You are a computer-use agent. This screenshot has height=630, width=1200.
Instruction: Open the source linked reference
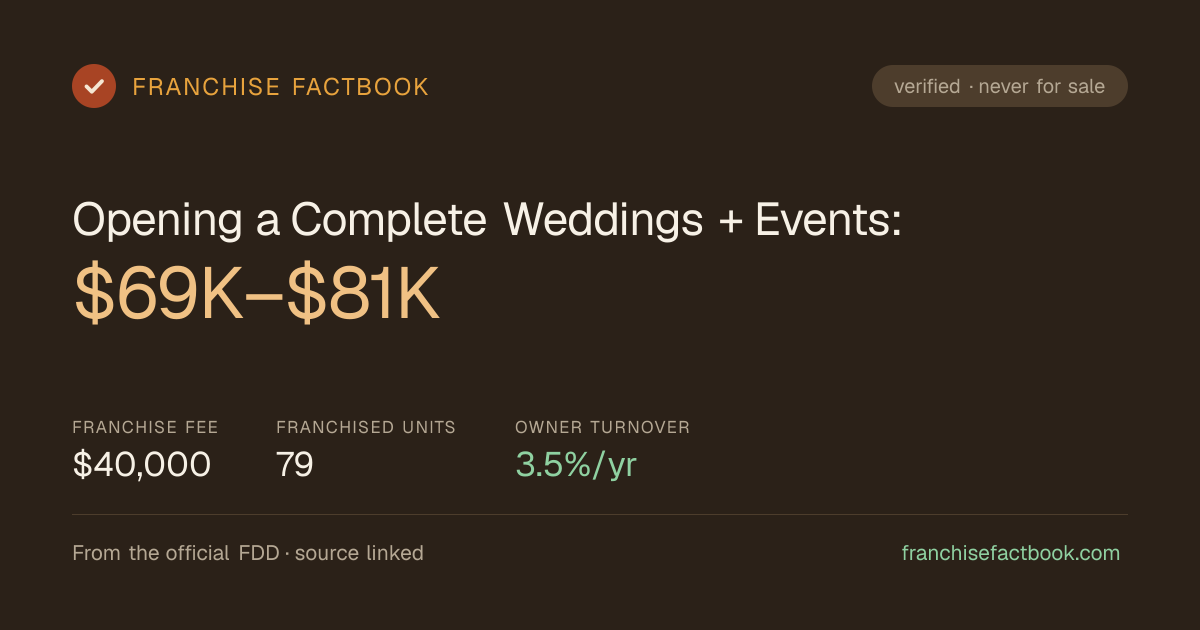point(359,553)
